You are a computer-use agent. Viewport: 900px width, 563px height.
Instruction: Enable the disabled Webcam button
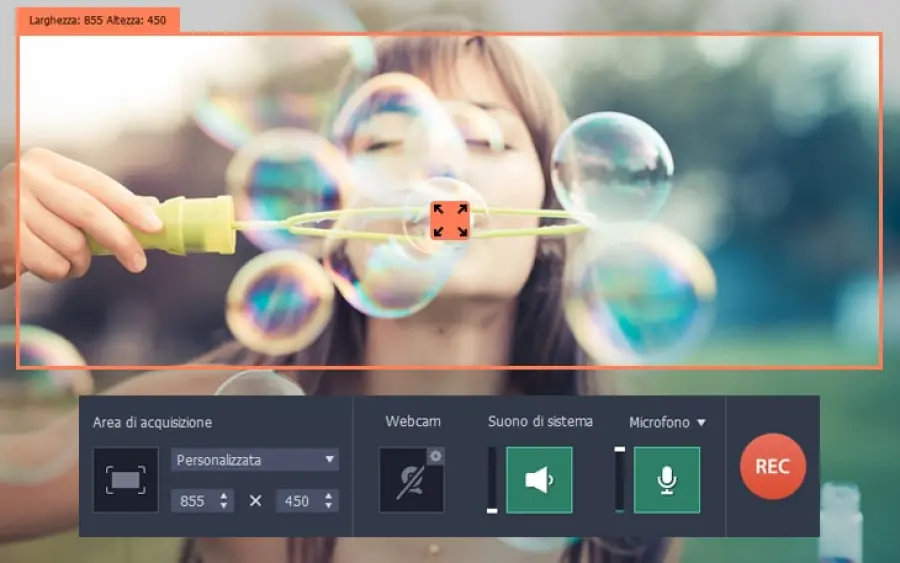(409, 481)
